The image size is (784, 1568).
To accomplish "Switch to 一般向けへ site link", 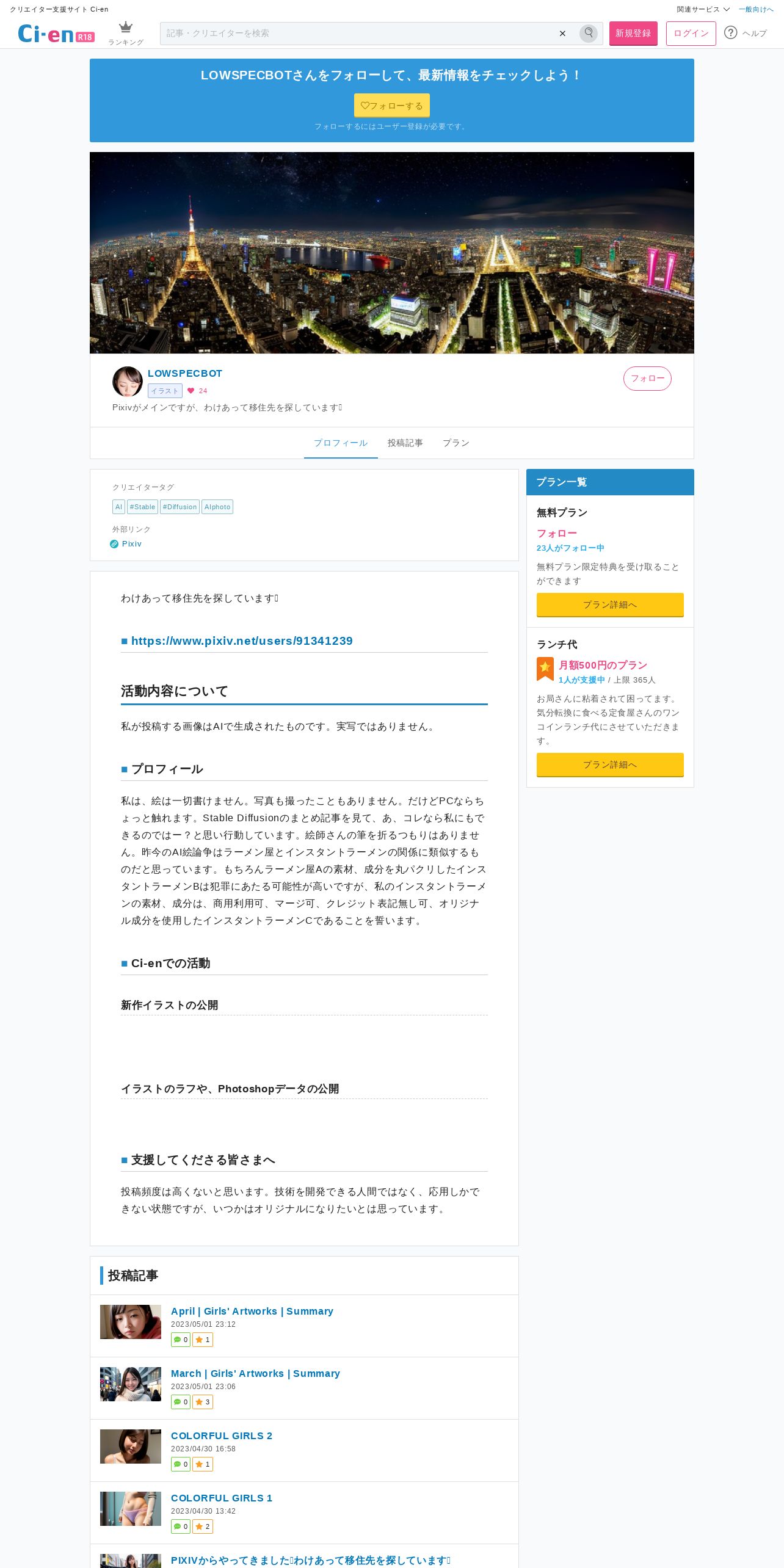I will (x=756, y=9).
